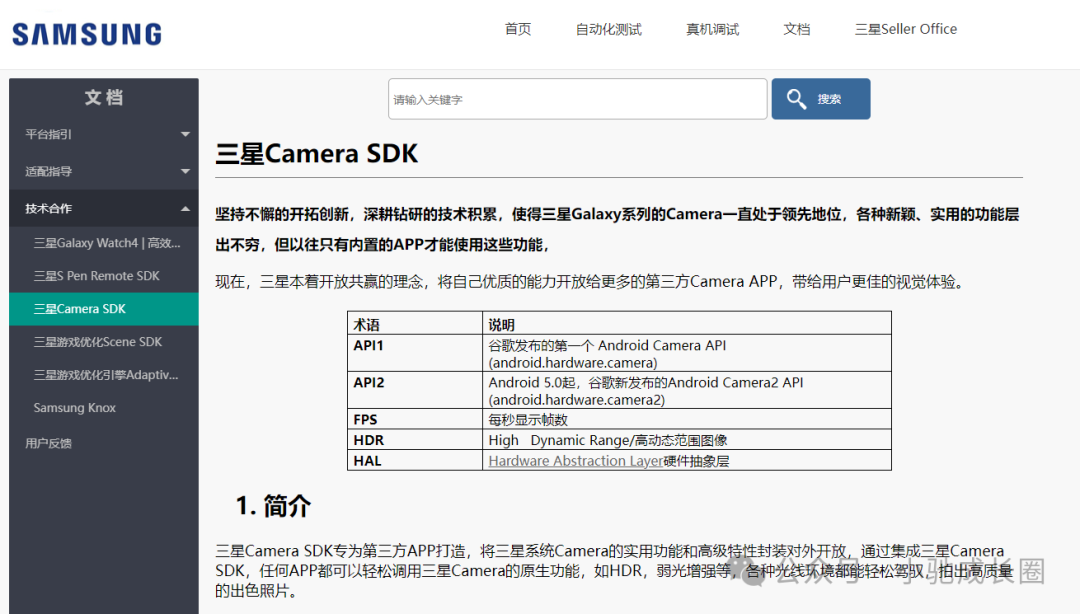Click the FPS table cell
The height and width of the screenshot is (614, 1080).
pyautogui.click(x=415, y=420)
